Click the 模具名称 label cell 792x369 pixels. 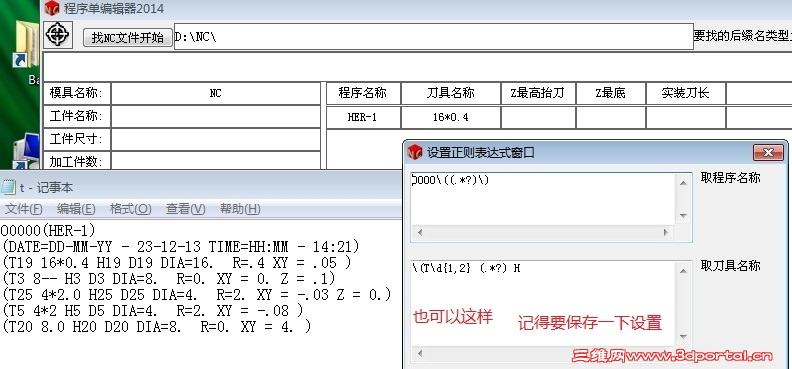77,93
